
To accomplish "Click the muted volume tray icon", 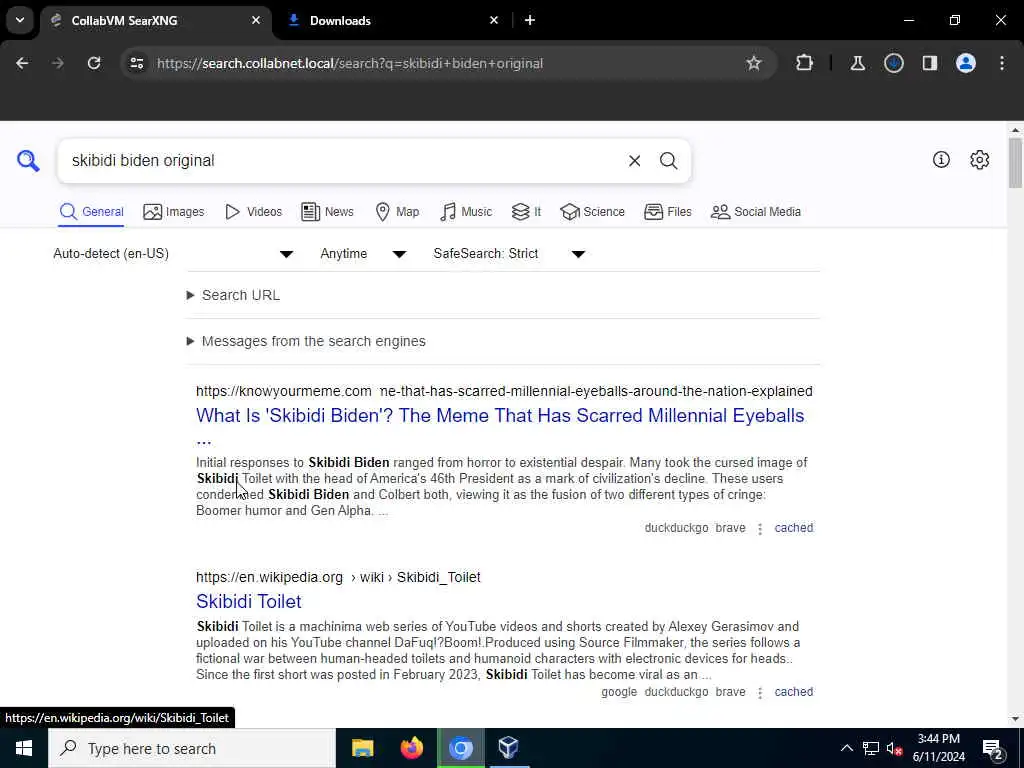I will tap(894, 748).
